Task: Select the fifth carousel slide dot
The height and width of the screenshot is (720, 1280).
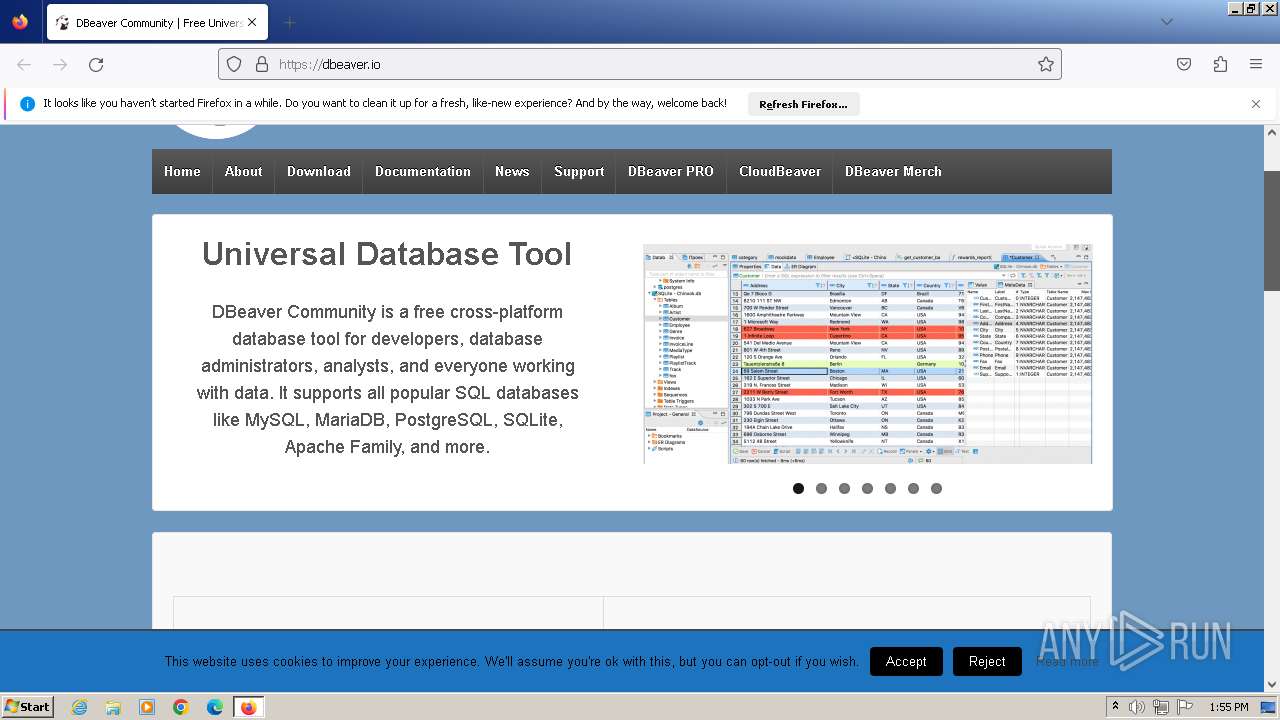Action: pos(890,489)
